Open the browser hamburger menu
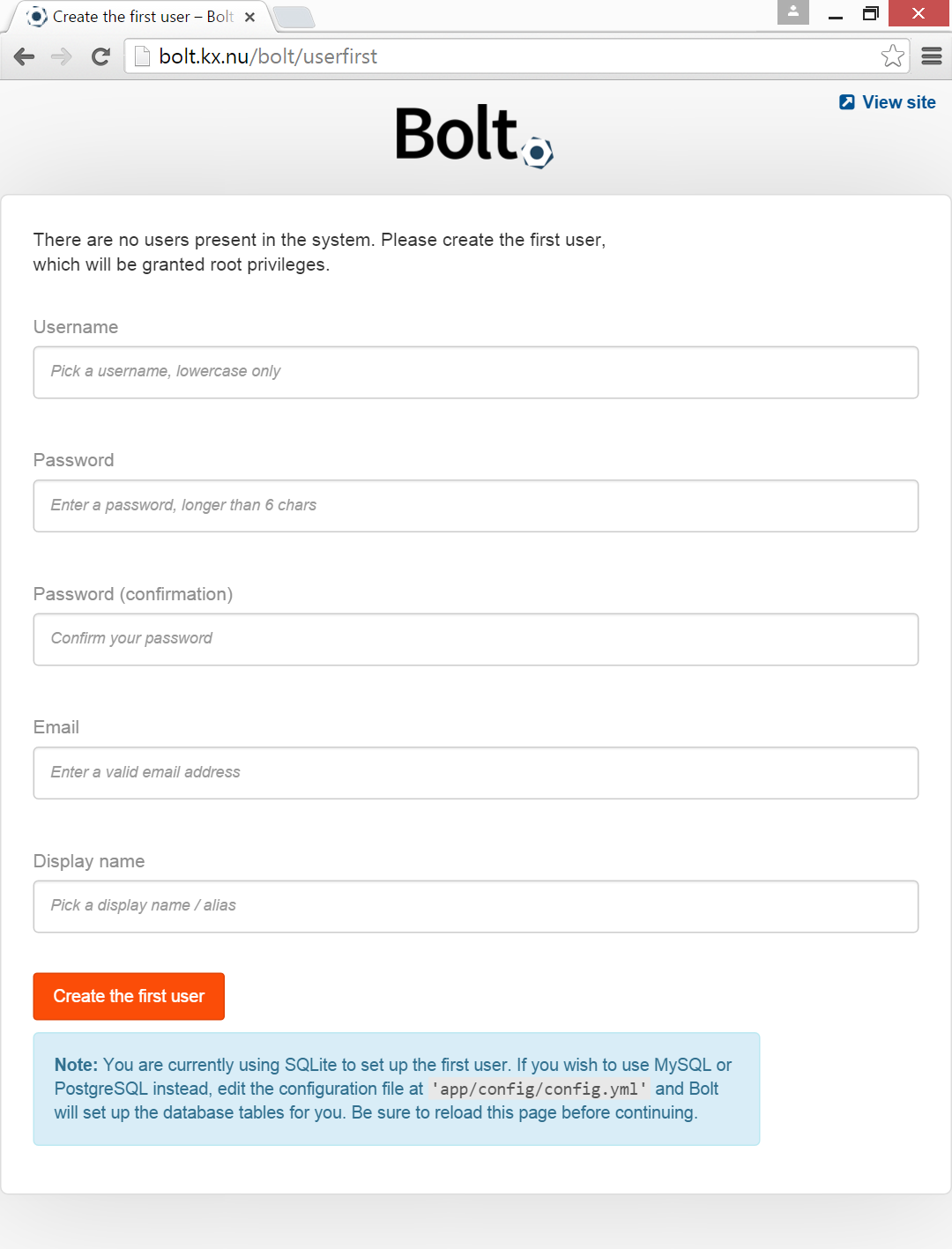Screen dimensions: 952x1249 (x=931, y=56)
